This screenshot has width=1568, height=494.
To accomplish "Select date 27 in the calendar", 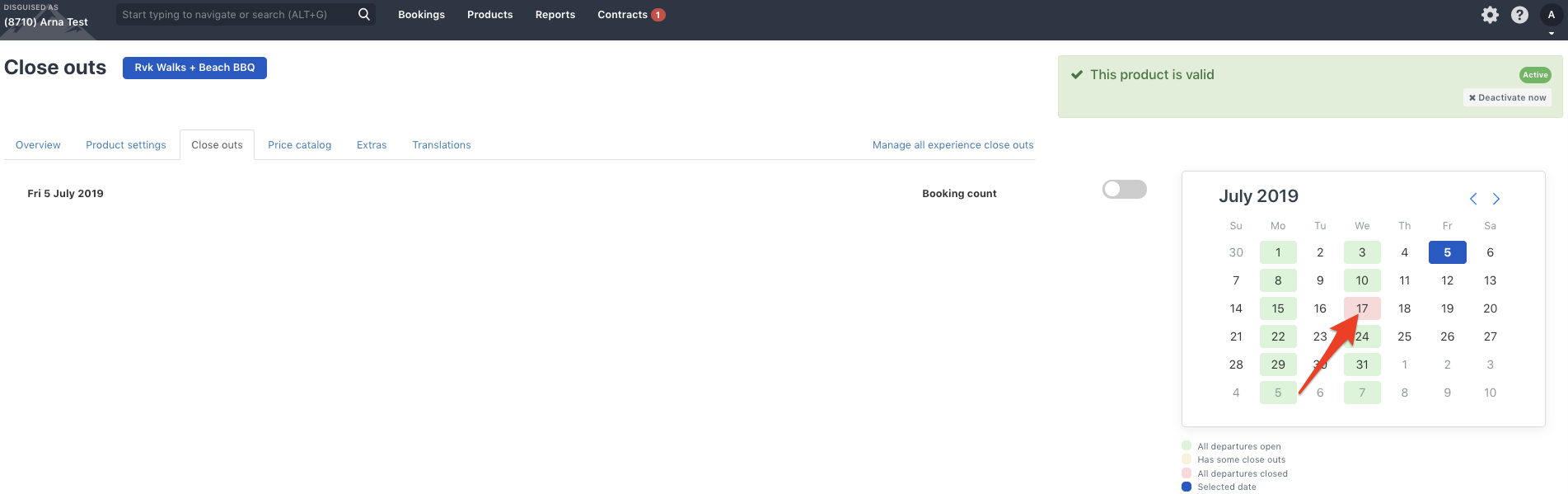I will pos(1491,336).
